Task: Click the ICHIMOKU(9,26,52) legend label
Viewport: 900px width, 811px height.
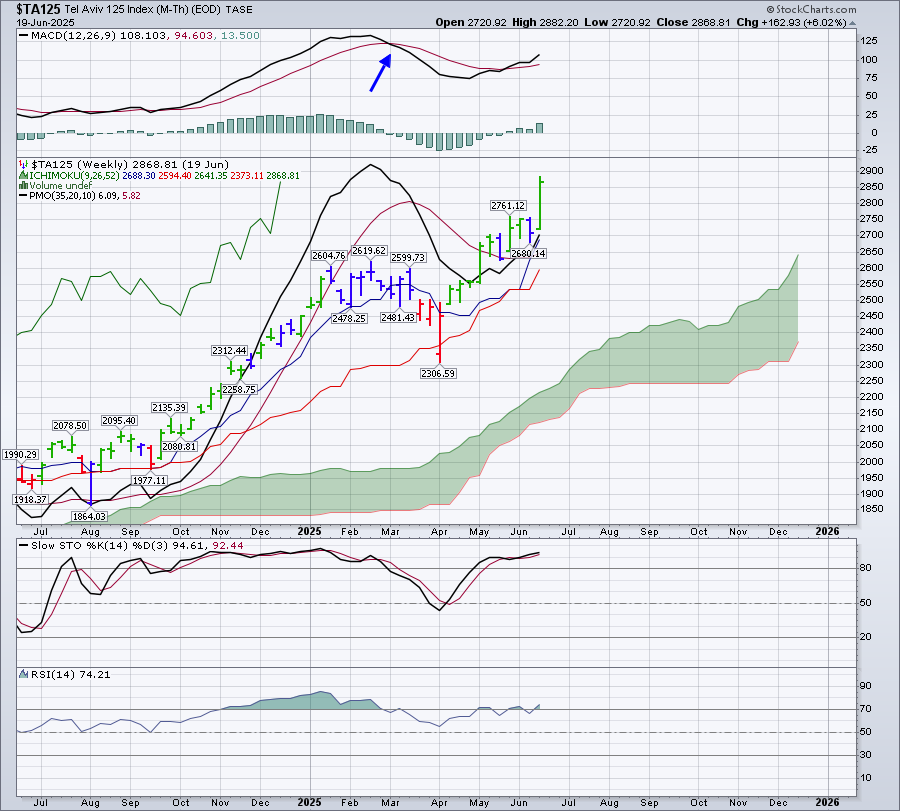Action: click(74, 176)
